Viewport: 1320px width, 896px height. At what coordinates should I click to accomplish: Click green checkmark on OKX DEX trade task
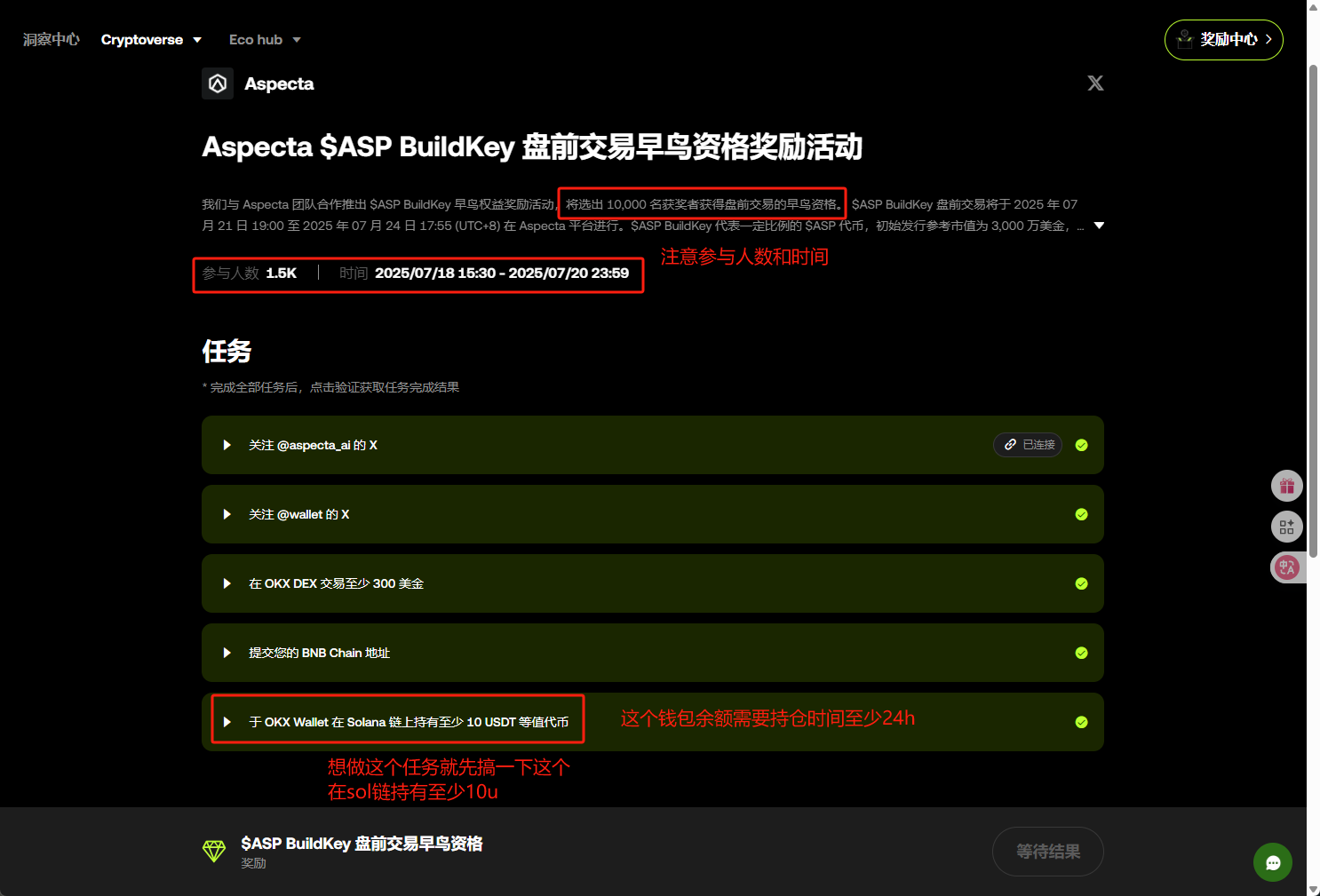tap(1081, 583)
